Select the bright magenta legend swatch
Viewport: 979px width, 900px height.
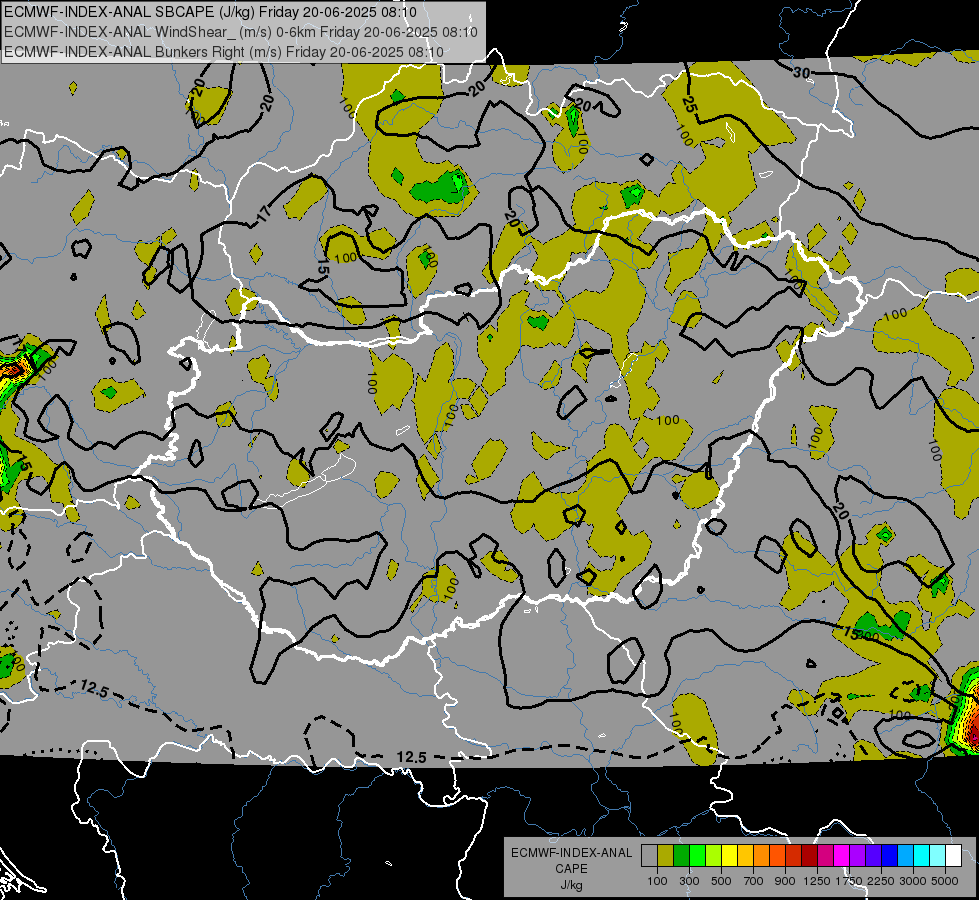tap(841, 856)
